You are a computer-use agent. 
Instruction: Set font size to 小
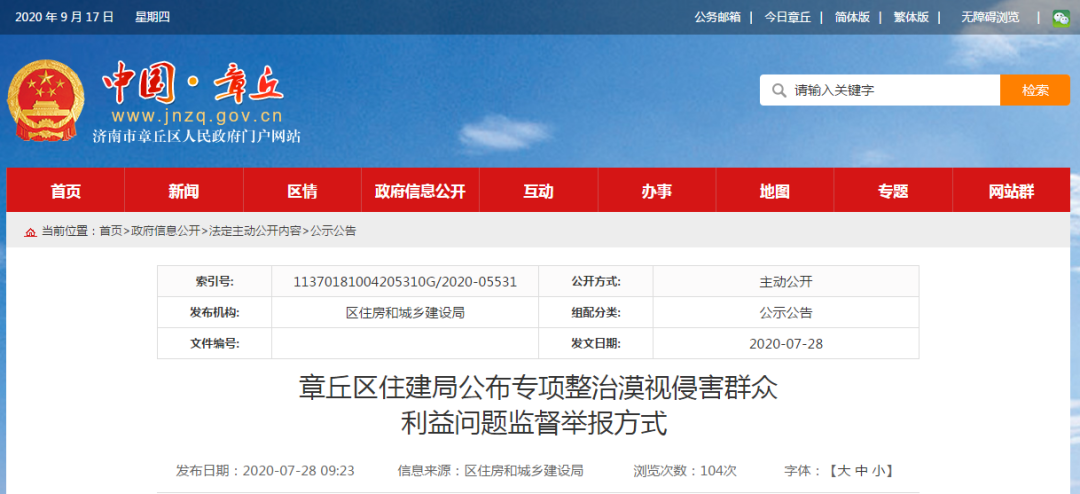click(878, 471)
